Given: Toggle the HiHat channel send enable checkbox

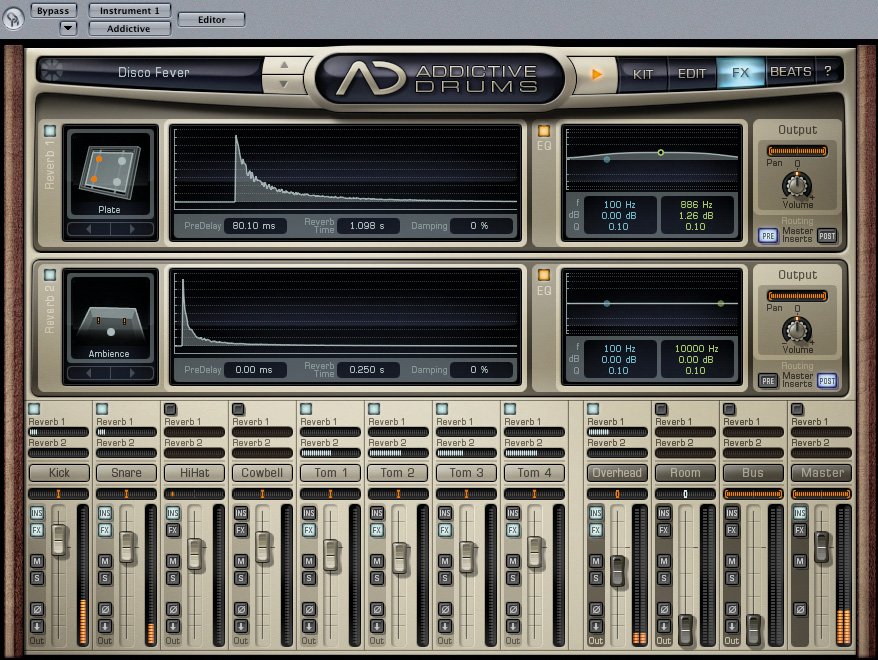Looking at the screenshot, I should click(x=170, y=409).
